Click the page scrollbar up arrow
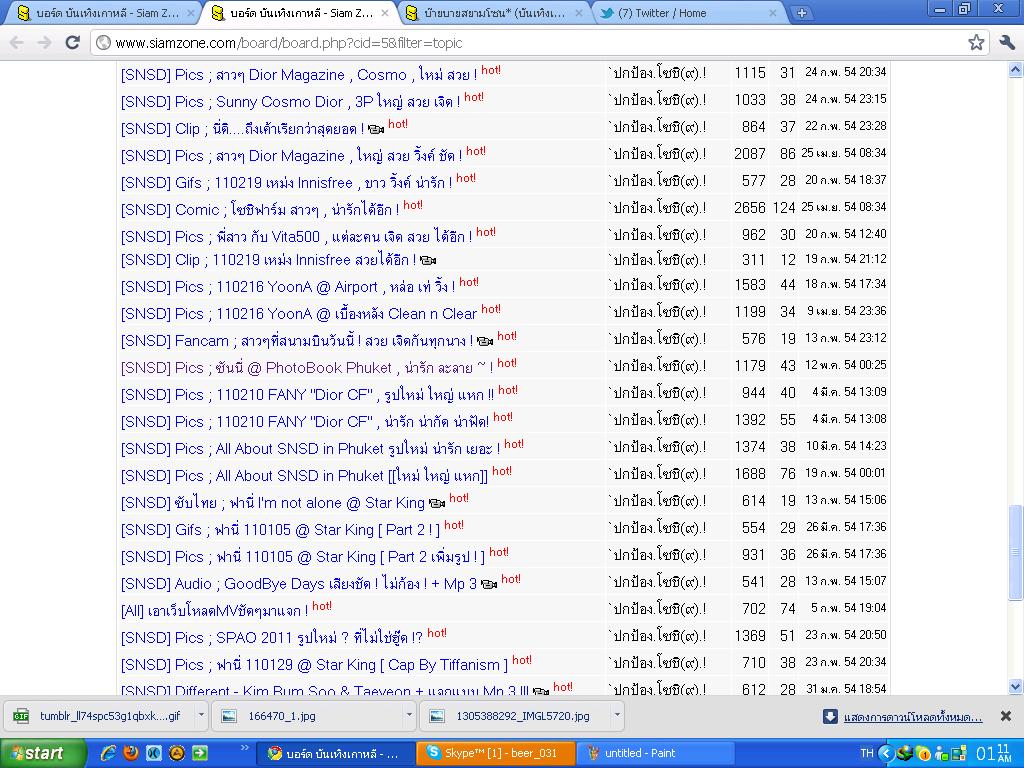1024x768 pixels. click(1016, 69)
